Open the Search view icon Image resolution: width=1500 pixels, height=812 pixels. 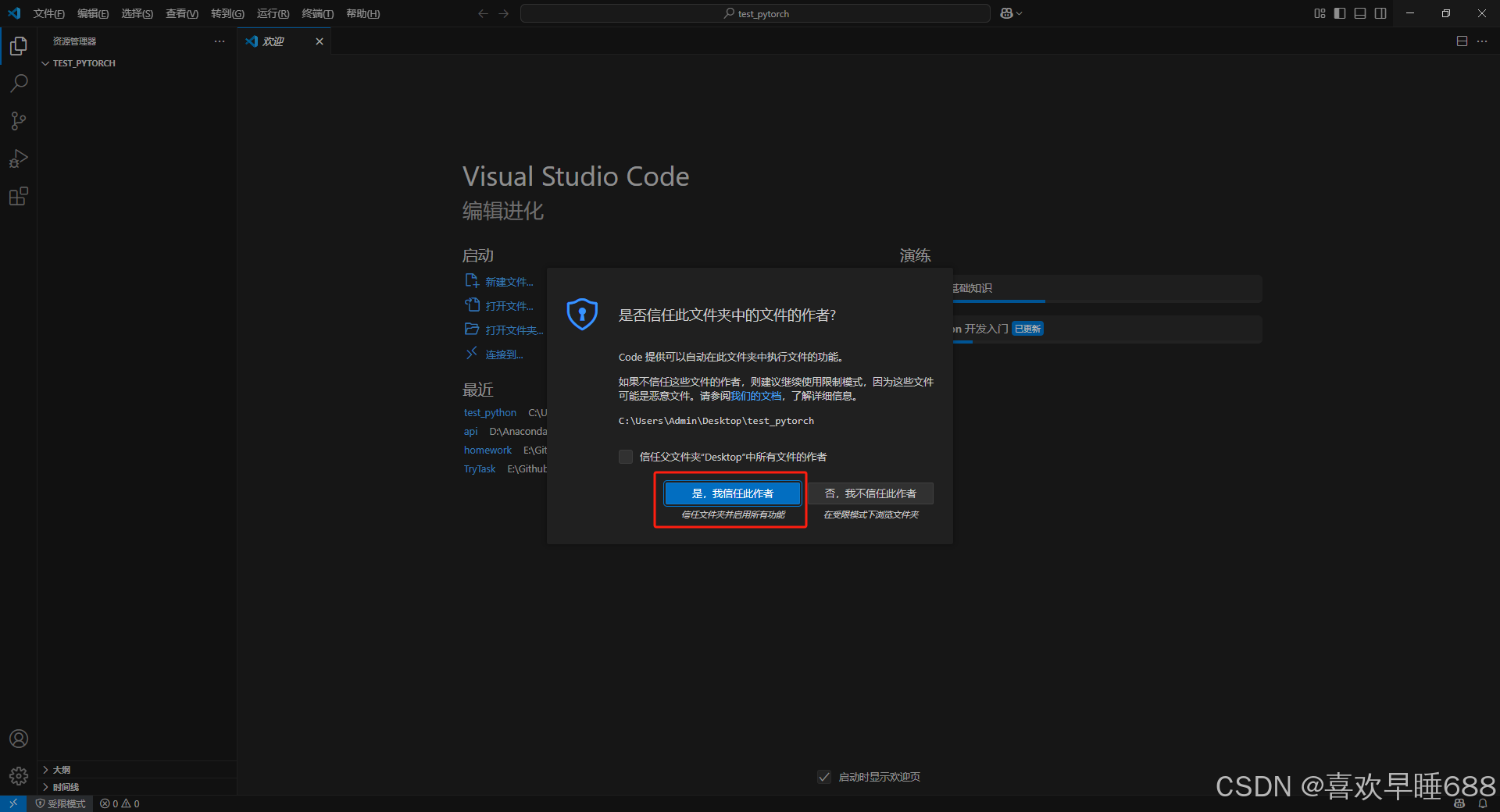(18, 84)
